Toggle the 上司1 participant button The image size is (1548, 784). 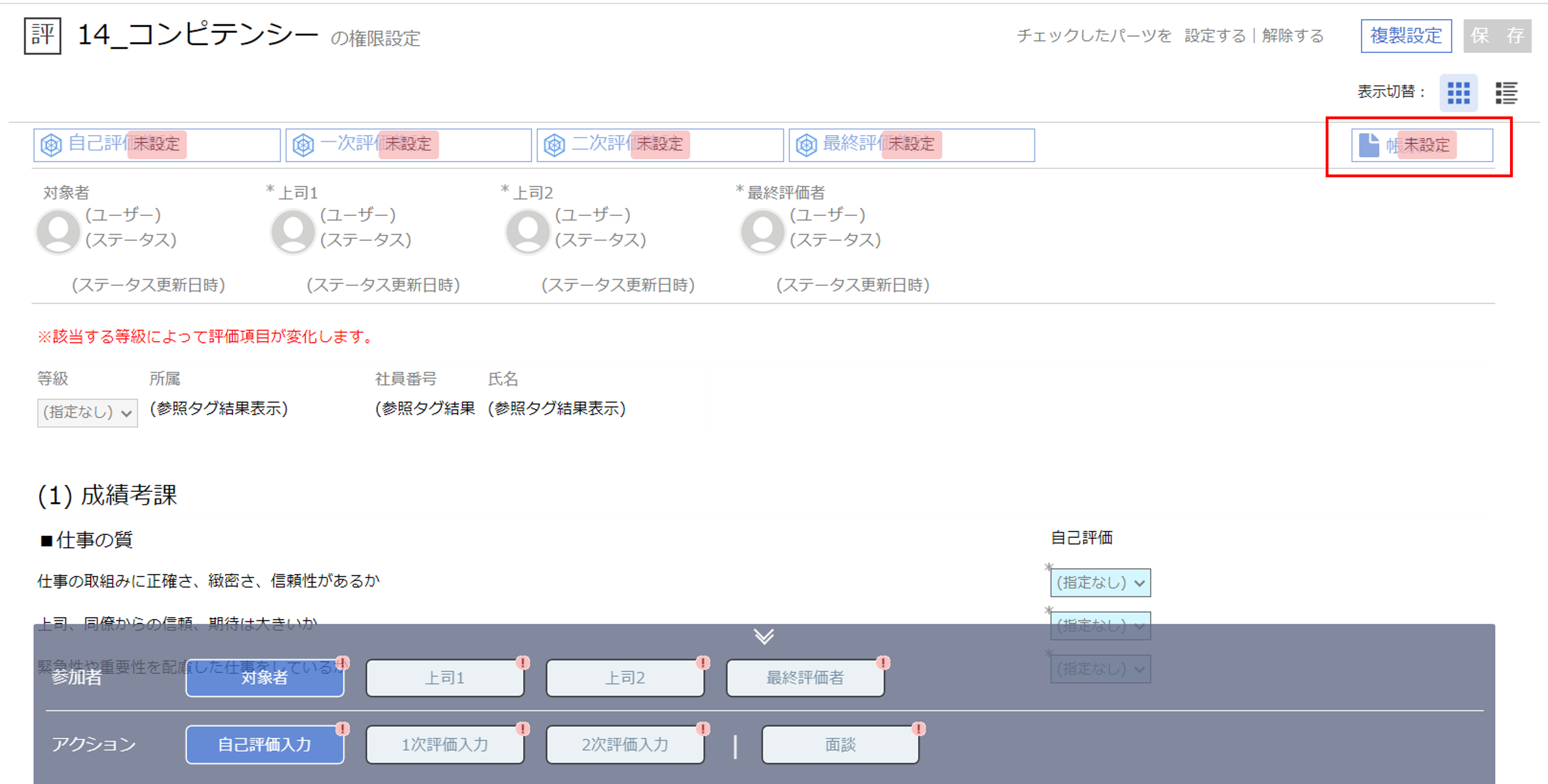(x=445, y=678)
